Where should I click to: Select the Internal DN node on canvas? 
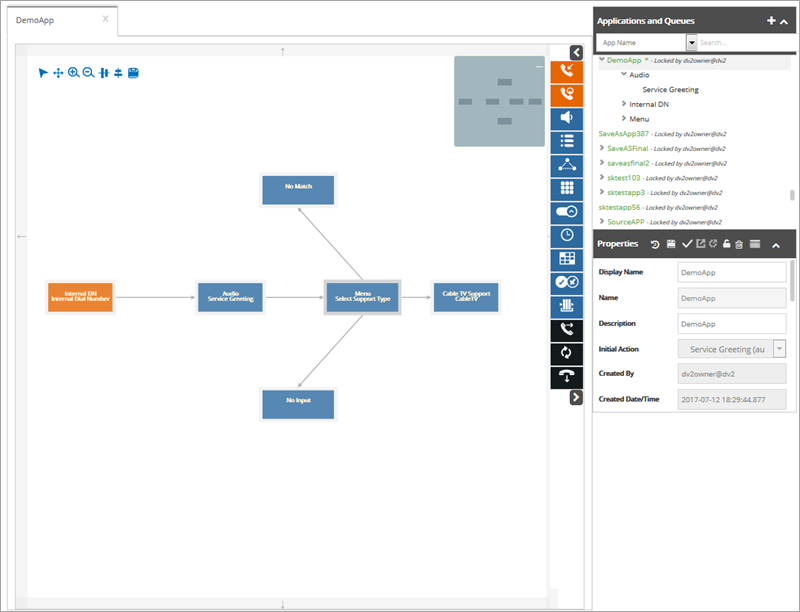pos(80,297)
